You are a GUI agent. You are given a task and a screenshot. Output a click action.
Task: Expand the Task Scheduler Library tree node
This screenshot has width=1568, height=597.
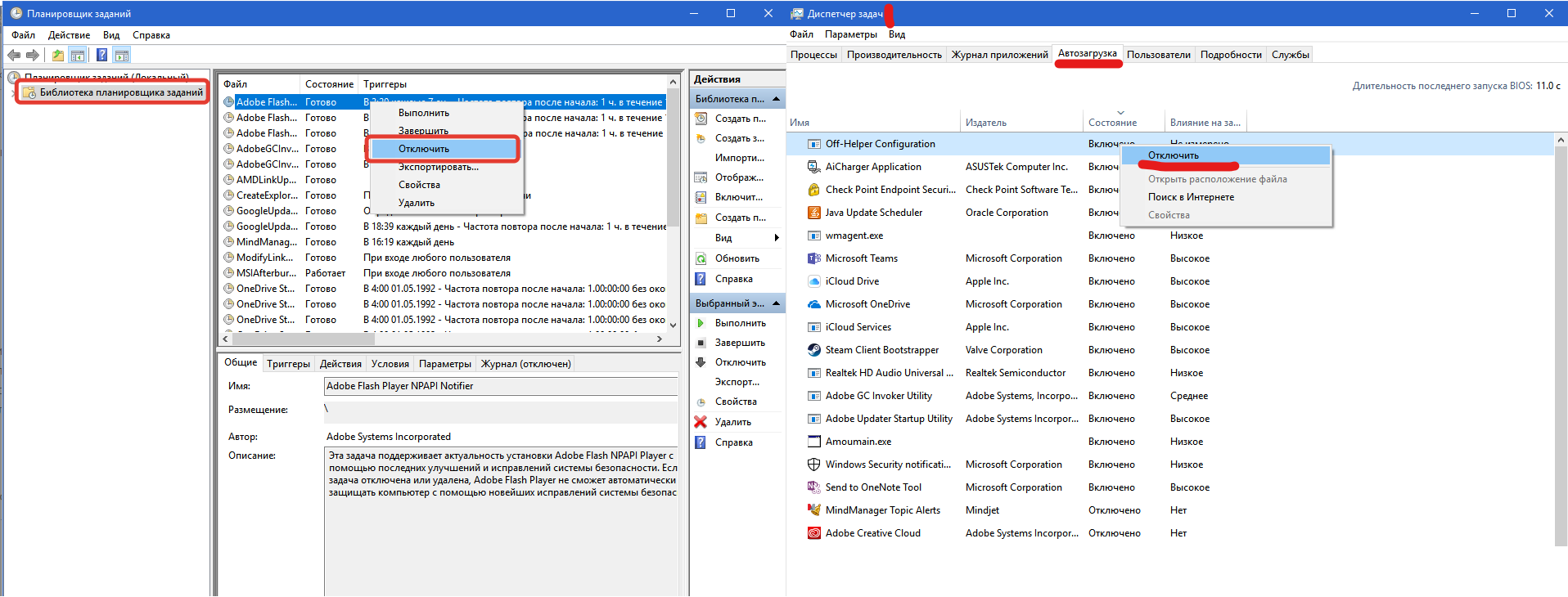[13, 92]
